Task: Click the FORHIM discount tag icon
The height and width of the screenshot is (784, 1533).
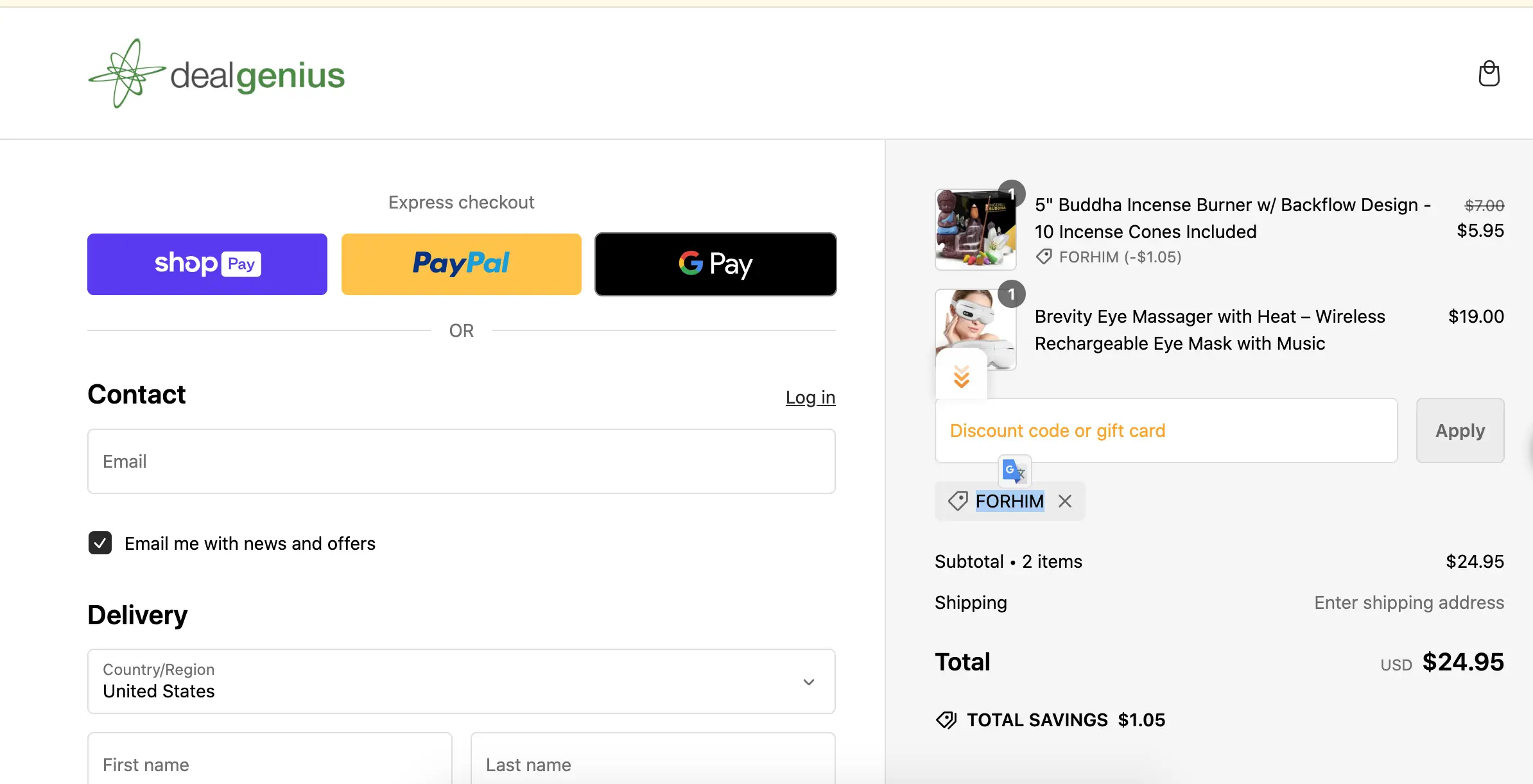Action: point(958,501)
